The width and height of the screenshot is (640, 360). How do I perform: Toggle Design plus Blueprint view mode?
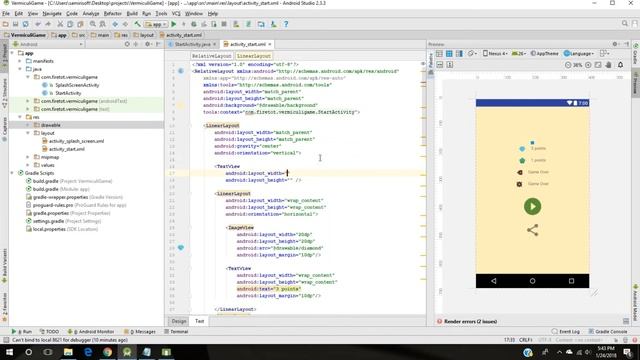pos(459,54)
